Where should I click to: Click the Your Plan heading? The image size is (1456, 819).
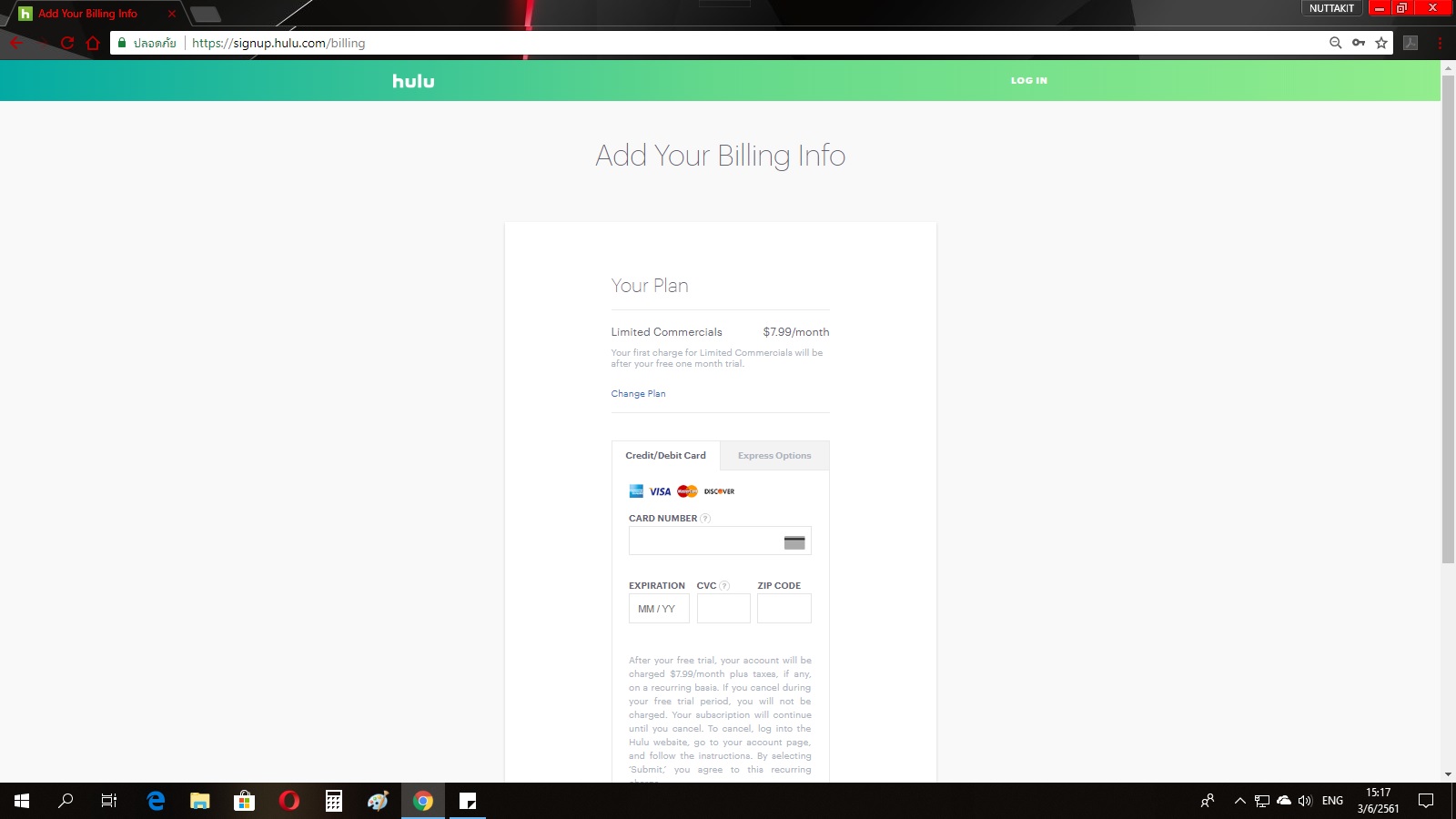click(x=650, y=286)
